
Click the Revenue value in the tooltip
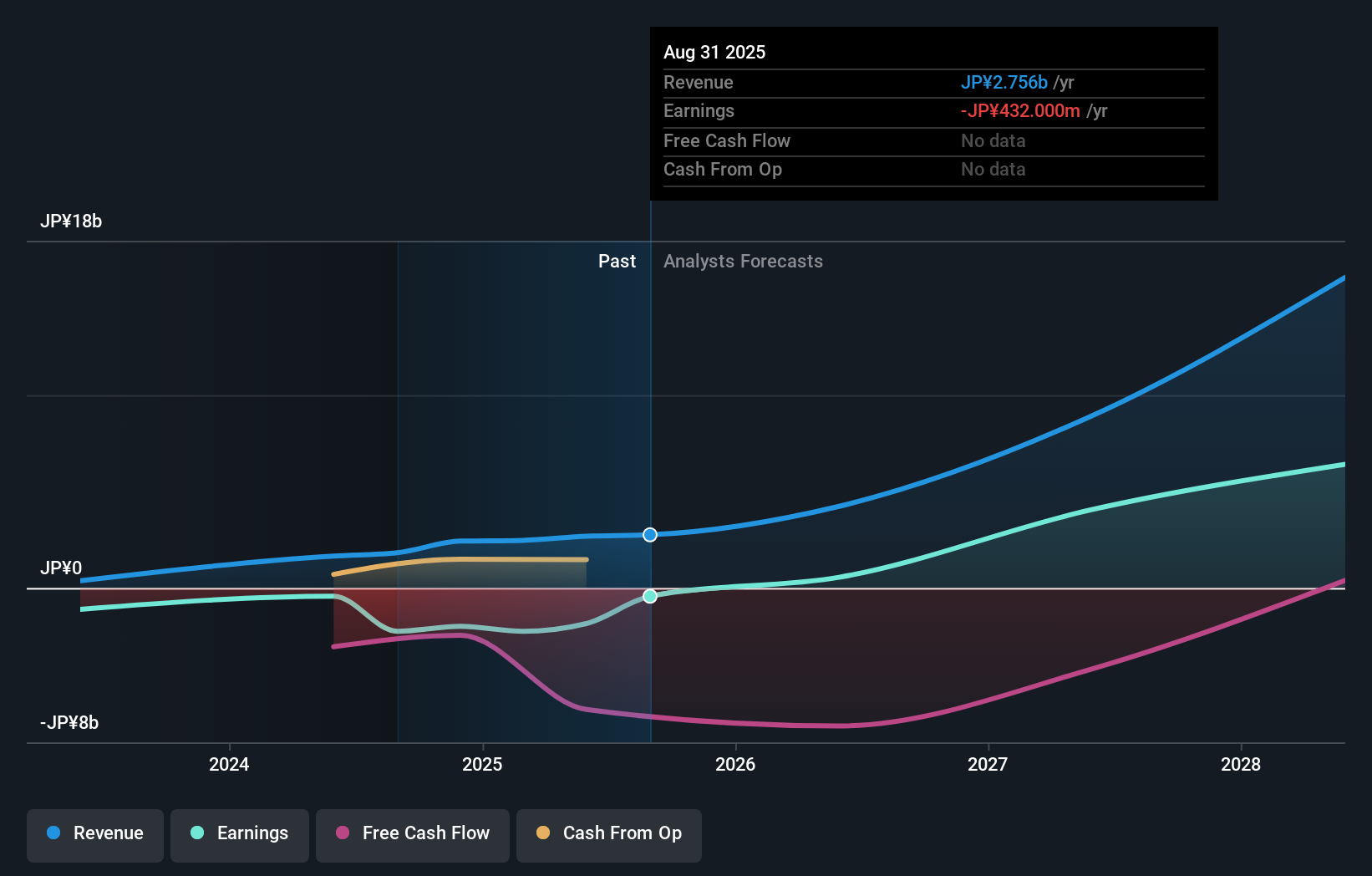[x=1004, y=82]
